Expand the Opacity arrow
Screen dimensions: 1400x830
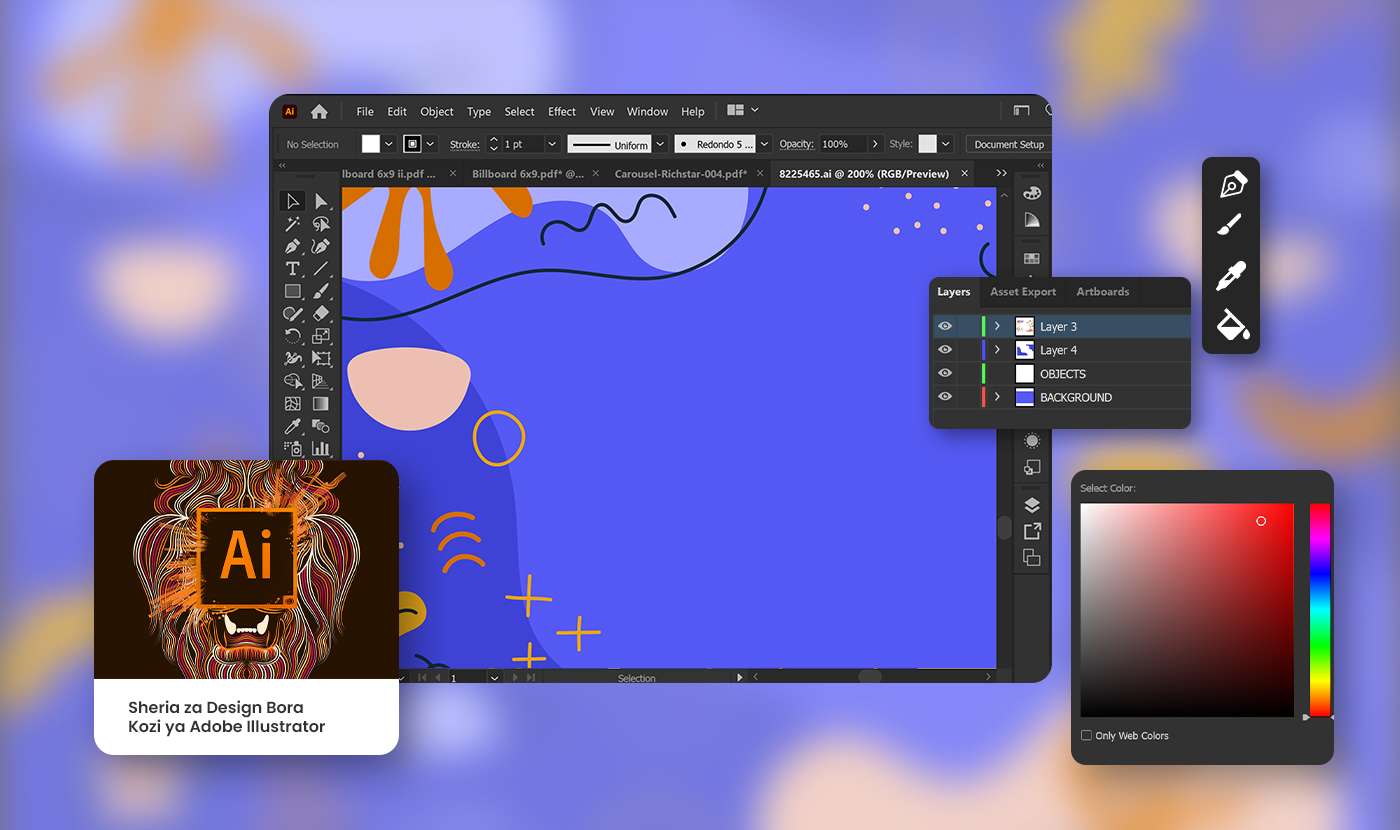(x=876, y=144)
